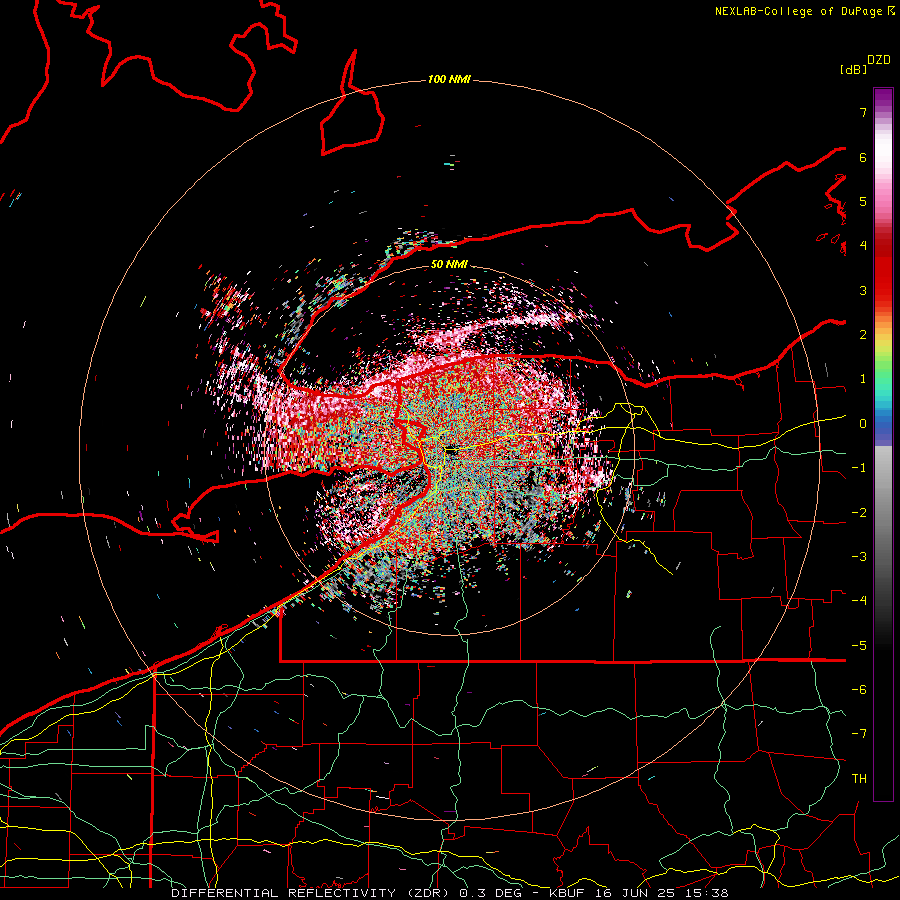Click the DZD product label above the scale
The height and width of the screenshot is (900, 900).
[879, 60]
